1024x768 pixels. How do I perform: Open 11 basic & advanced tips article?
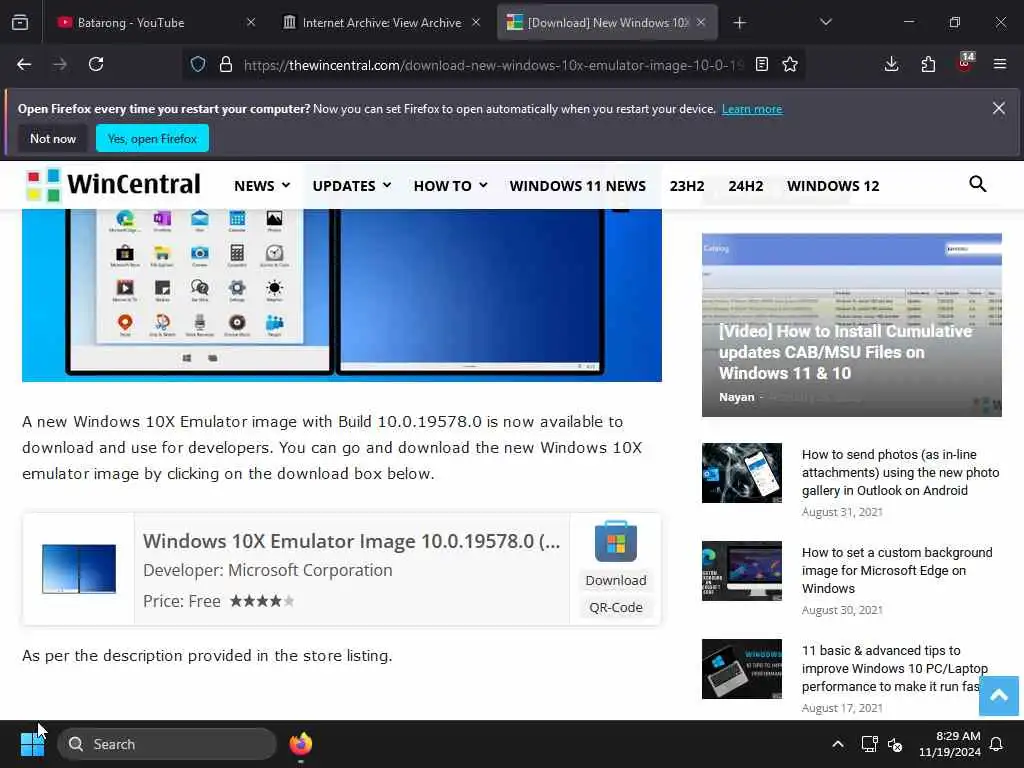click(895, 668)
